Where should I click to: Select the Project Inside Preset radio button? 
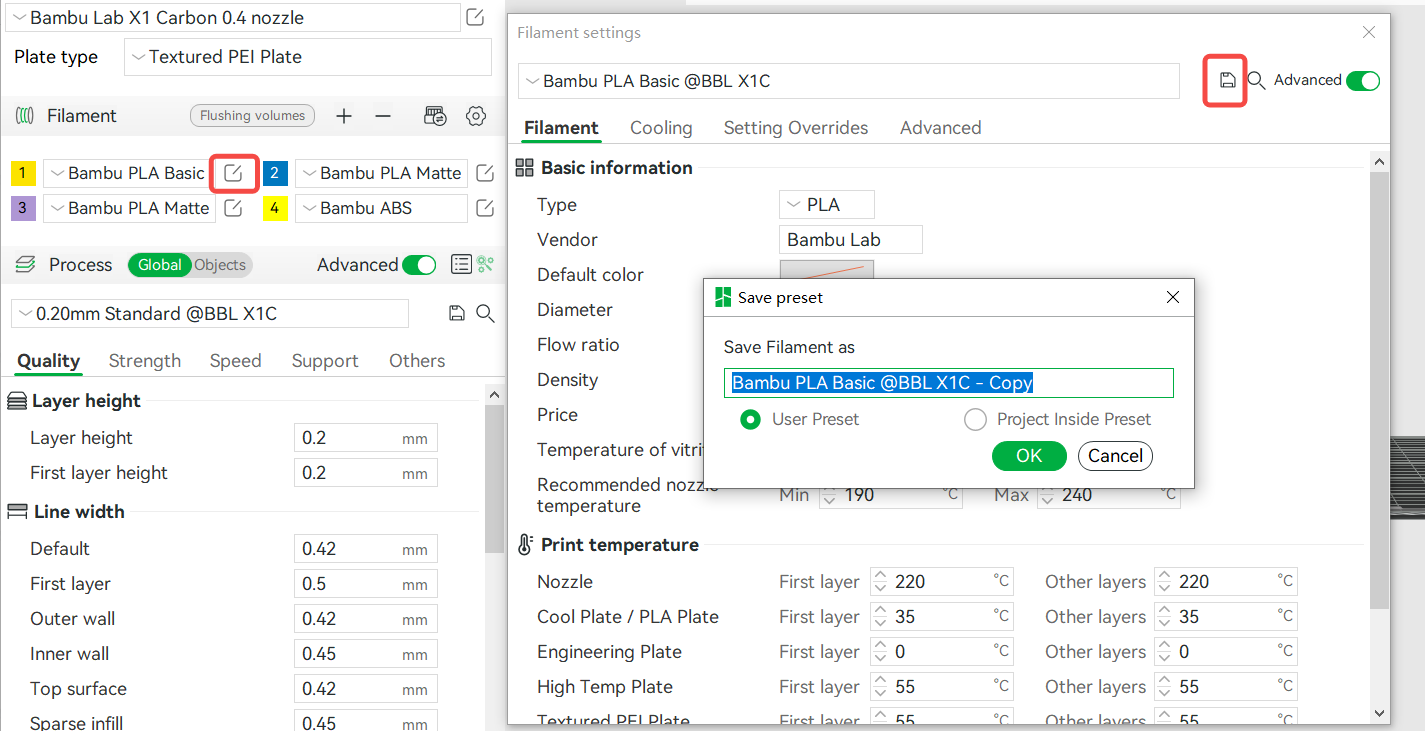point(975,419)
